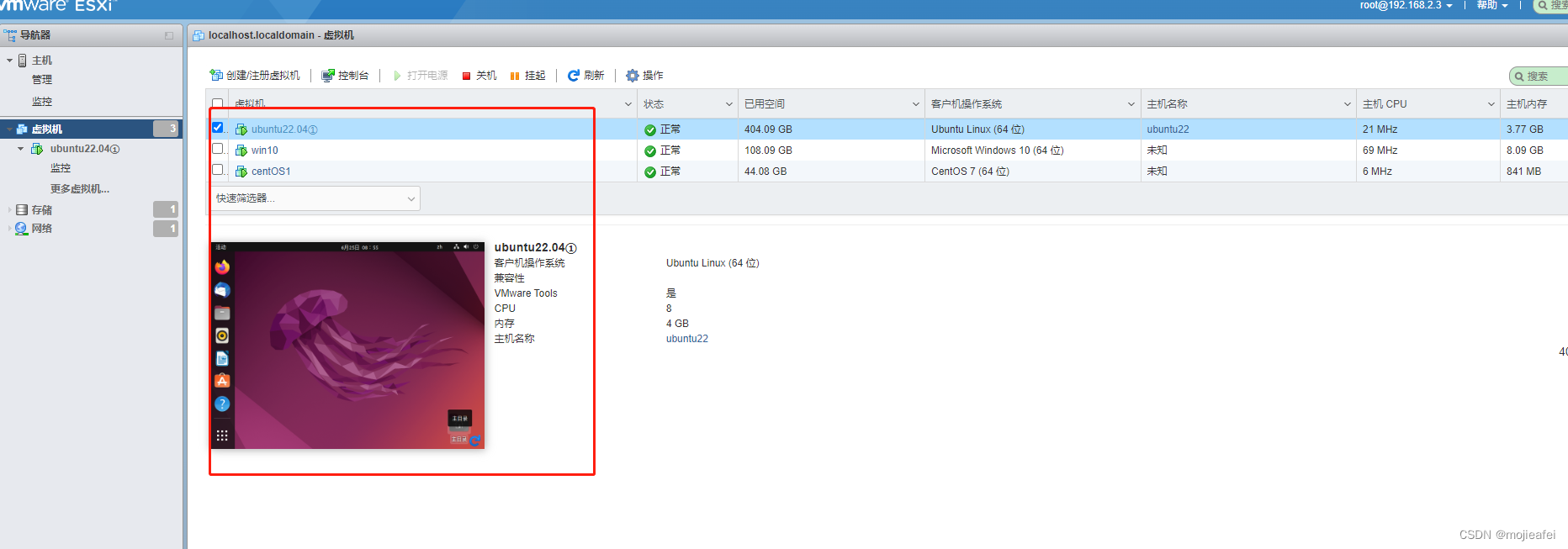
Task: Click the 存储 storage icon in the navigator
Action: click(x=22, y=210)
